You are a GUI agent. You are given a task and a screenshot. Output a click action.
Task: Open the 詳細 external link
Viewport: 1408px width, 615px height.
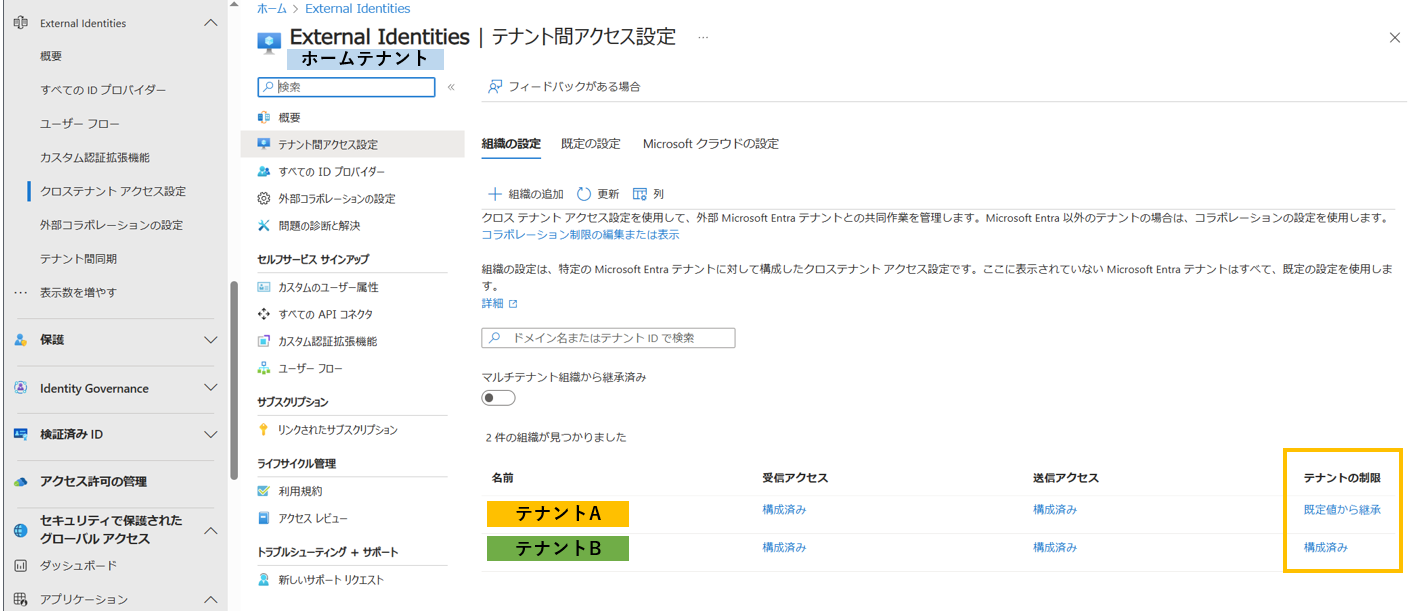coord(499,303)
